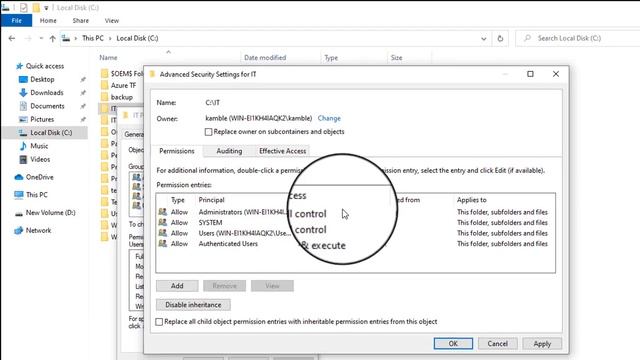Screen dimensions: 640x360
Task: Check Replace all child object permission entries
Action: point(159,322)
